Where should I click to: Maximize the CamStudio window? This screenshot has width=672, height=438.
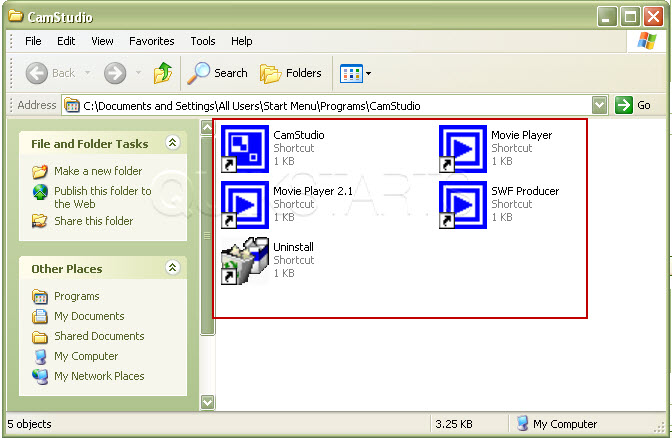(630, 17)
